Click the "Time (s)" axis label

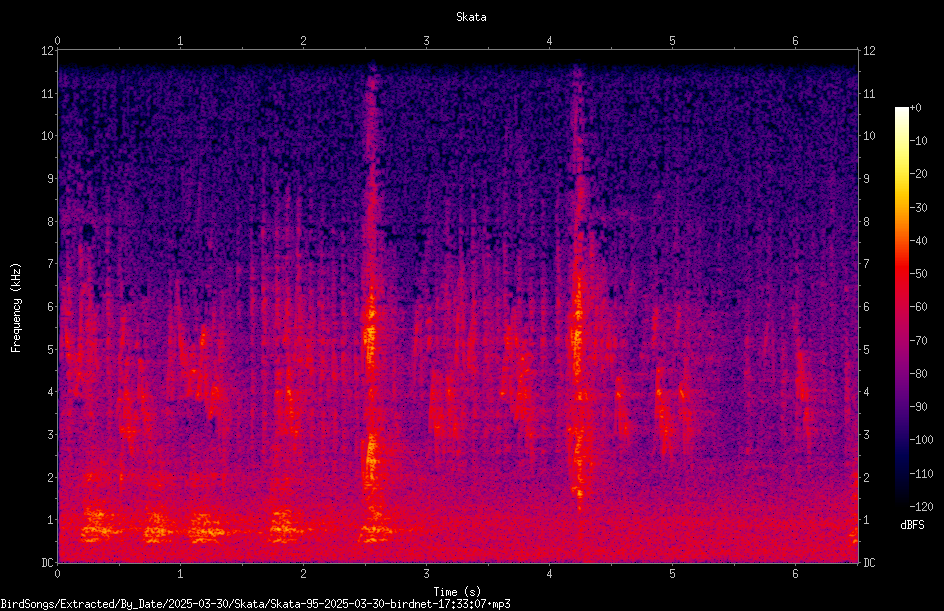point(457,592)
